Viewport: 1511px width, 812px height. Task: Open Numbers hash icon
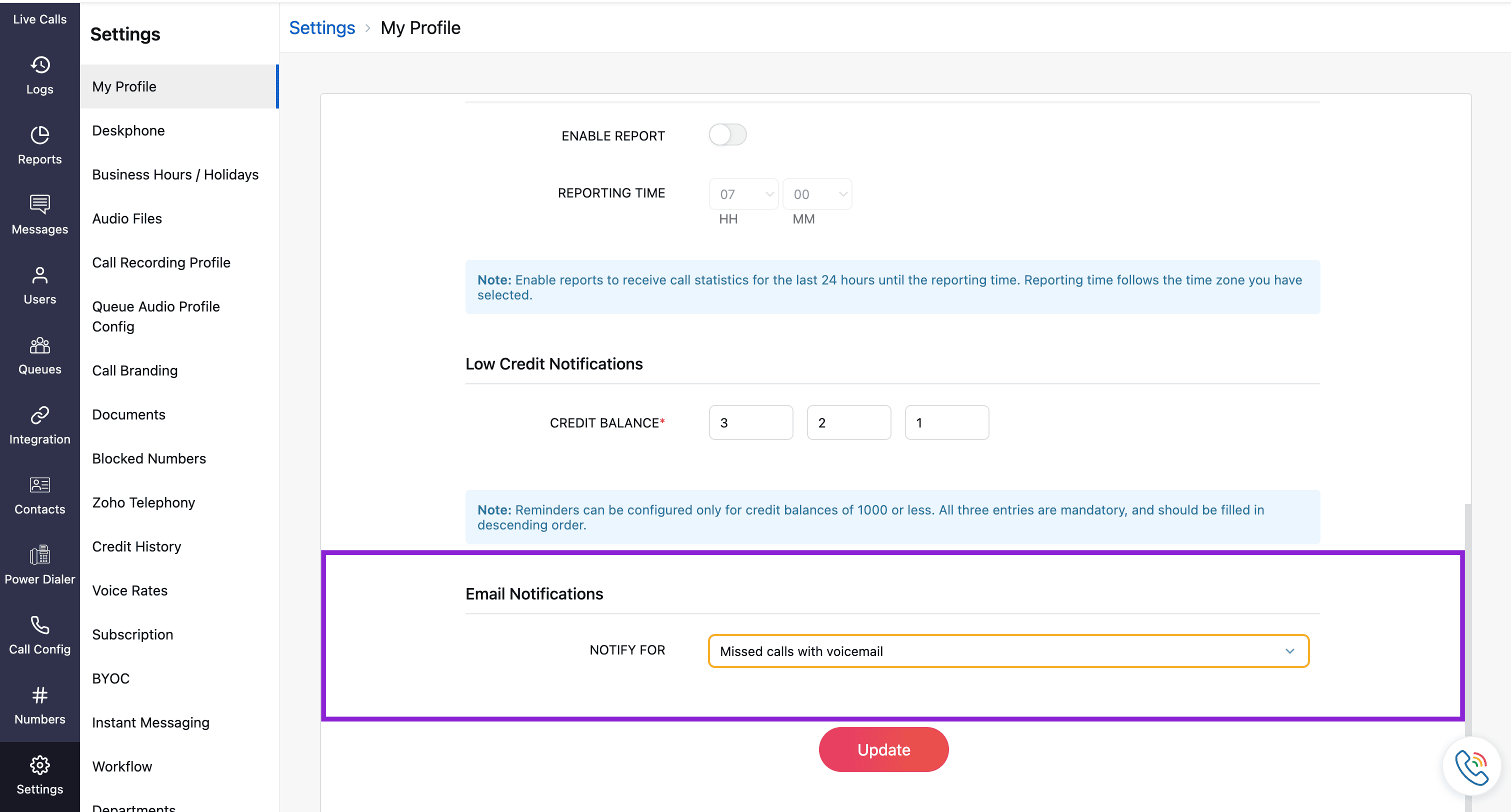(40, 694)
